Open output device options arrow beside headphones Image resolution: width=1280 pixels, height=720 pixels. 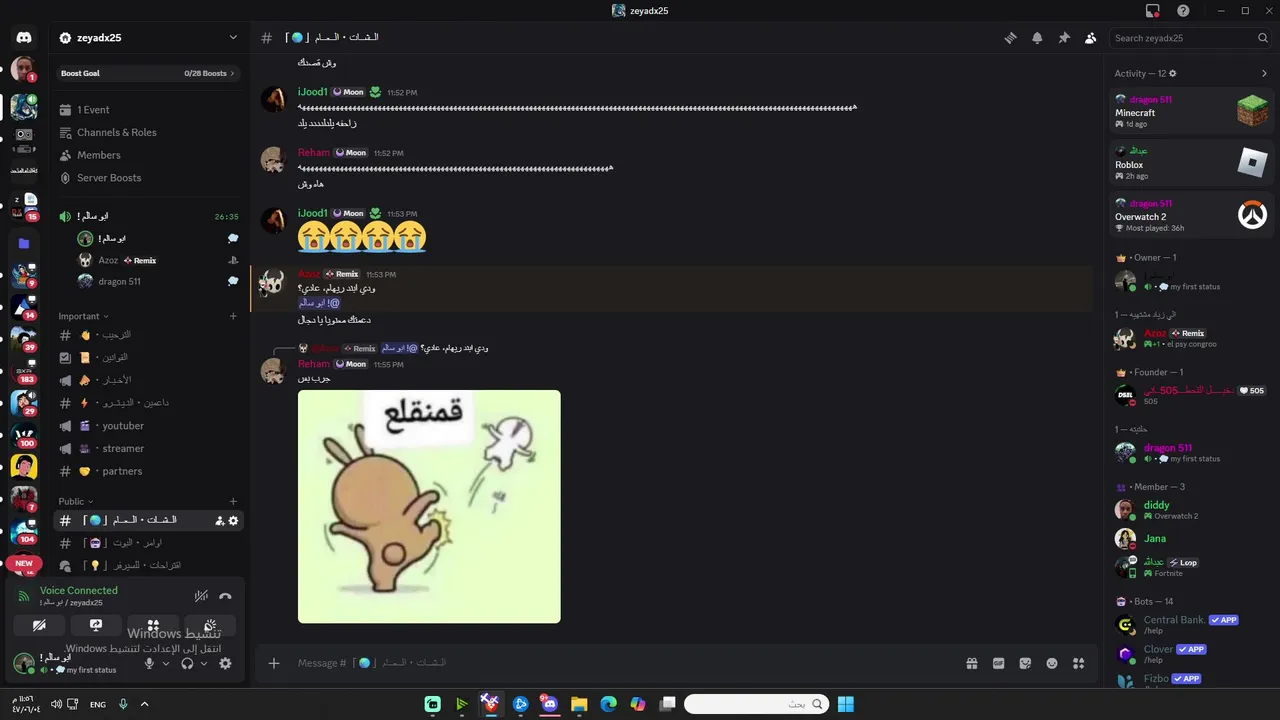(204, 663)
